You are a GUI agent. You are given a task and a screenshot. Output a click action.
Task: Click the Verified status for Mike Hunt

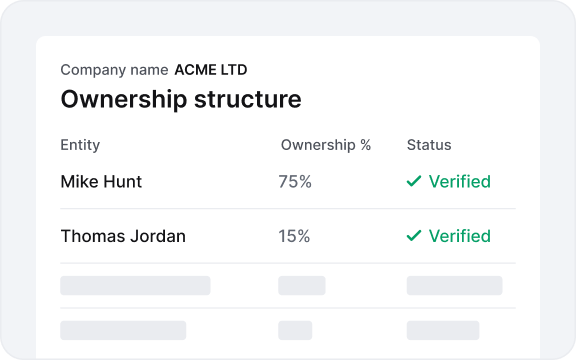460,181
